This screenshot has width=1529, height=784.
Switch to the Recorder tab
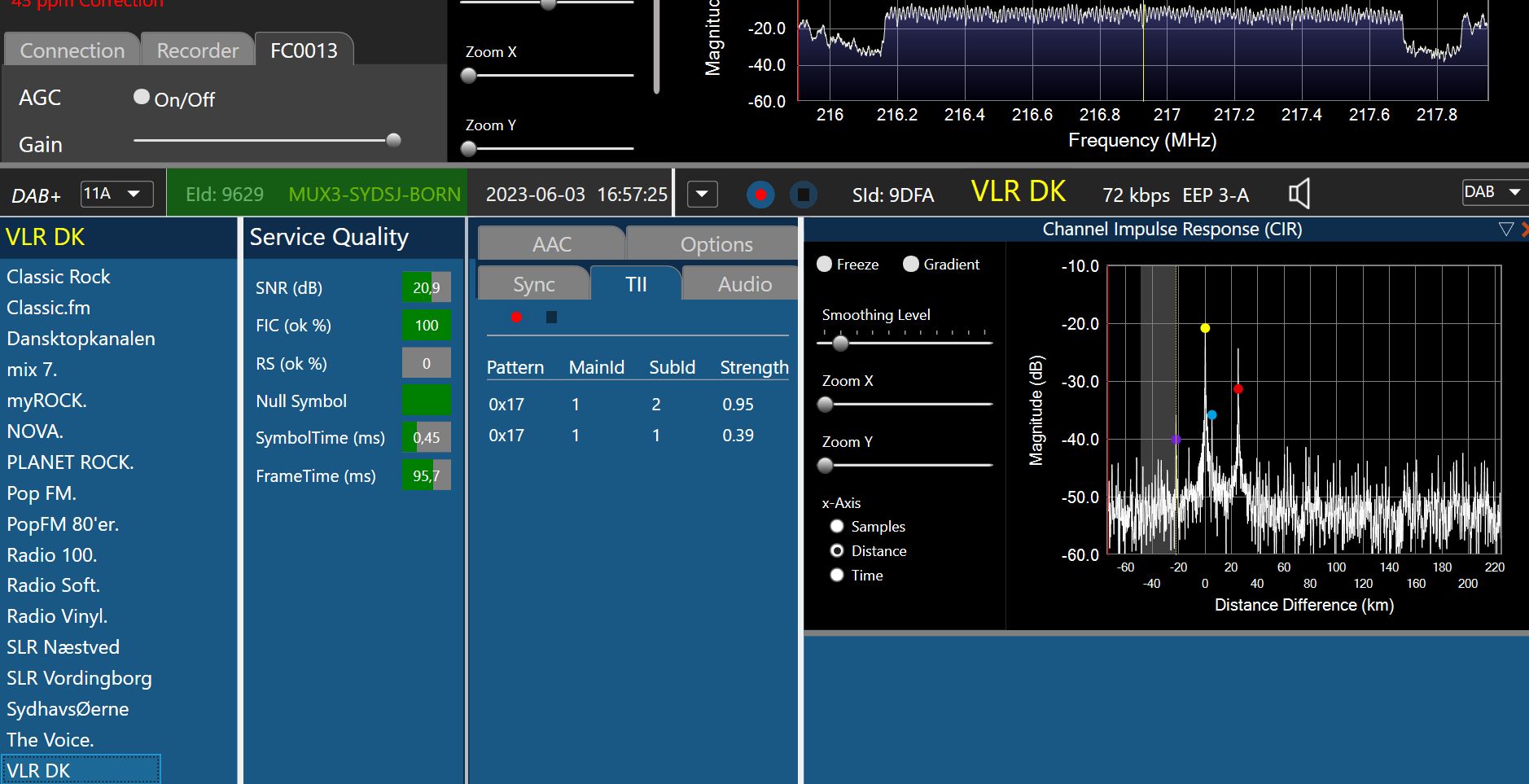click(x=197, y=50)
